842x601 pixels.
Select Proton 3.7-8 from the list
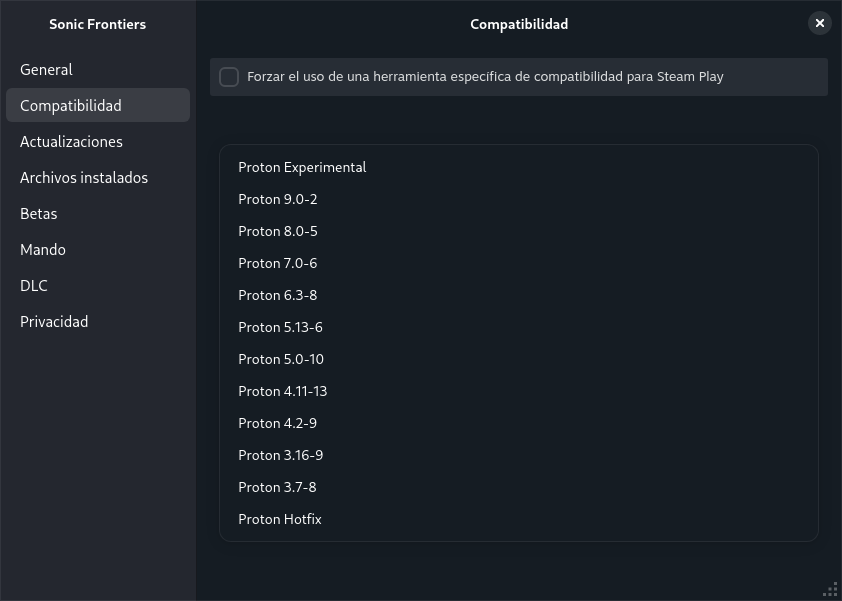(x=277, y=487)
